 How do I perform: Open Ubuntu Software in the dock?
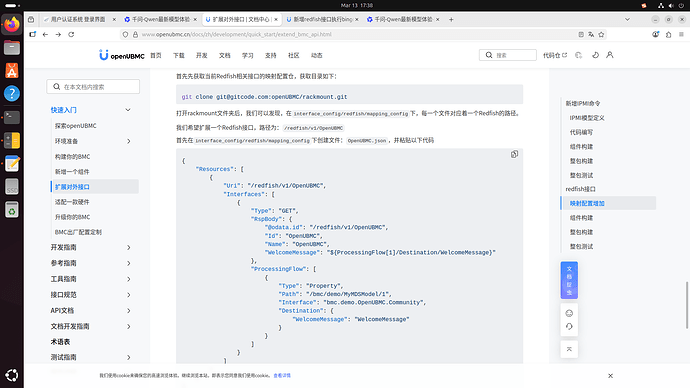click(x=12, y=70)
